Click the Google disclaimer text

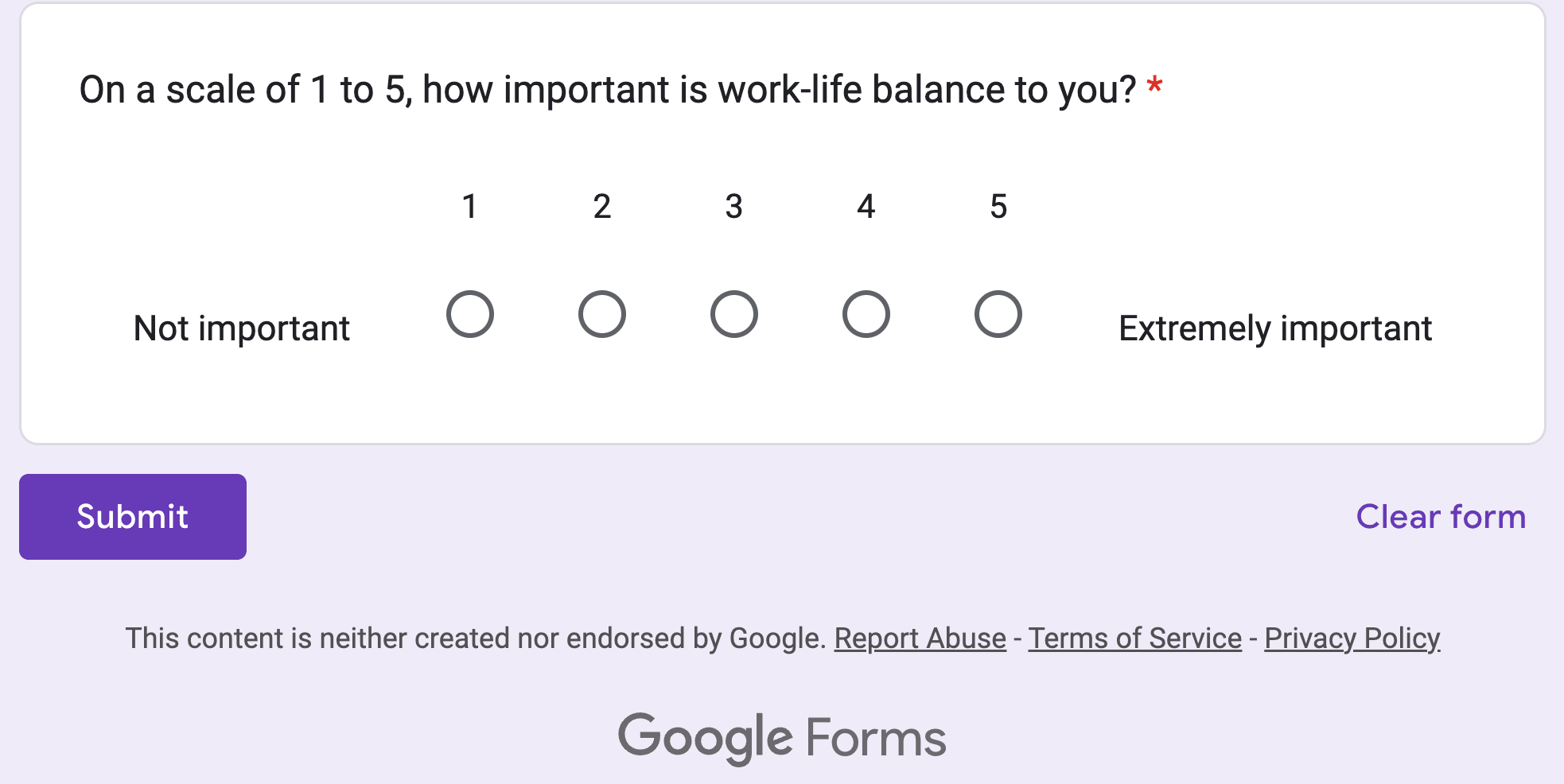click(477, 638)
